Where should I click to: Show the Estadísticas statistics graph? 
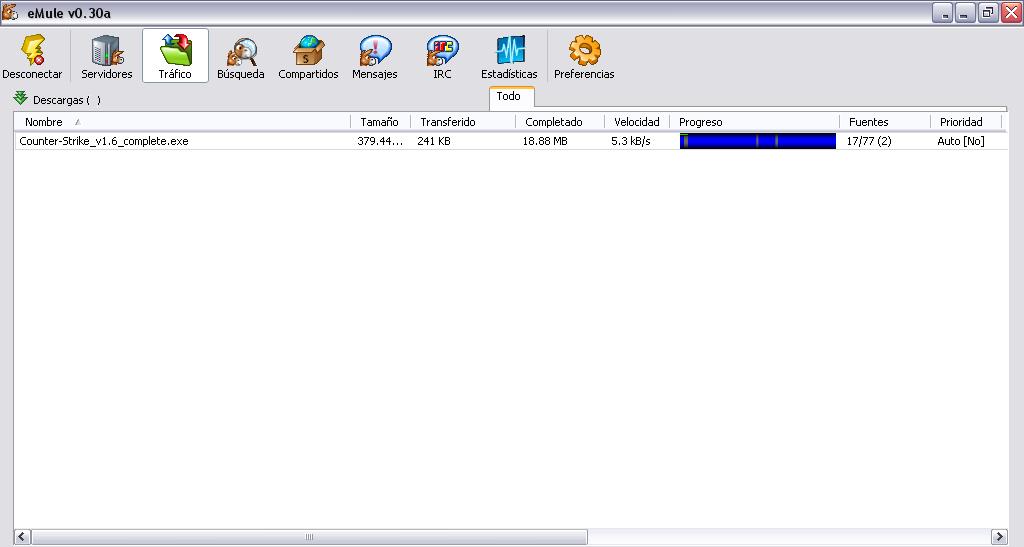pos(509,51)
